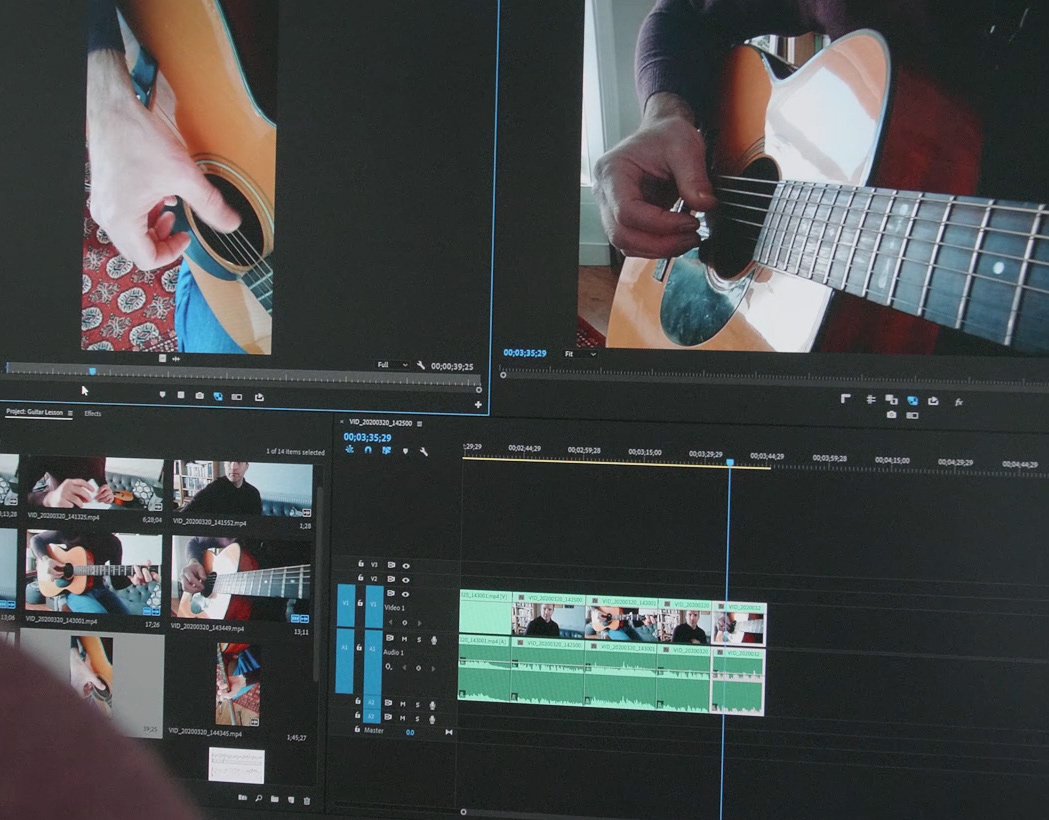Open the Full playback resolution dropdown

(x=392, y=365)
